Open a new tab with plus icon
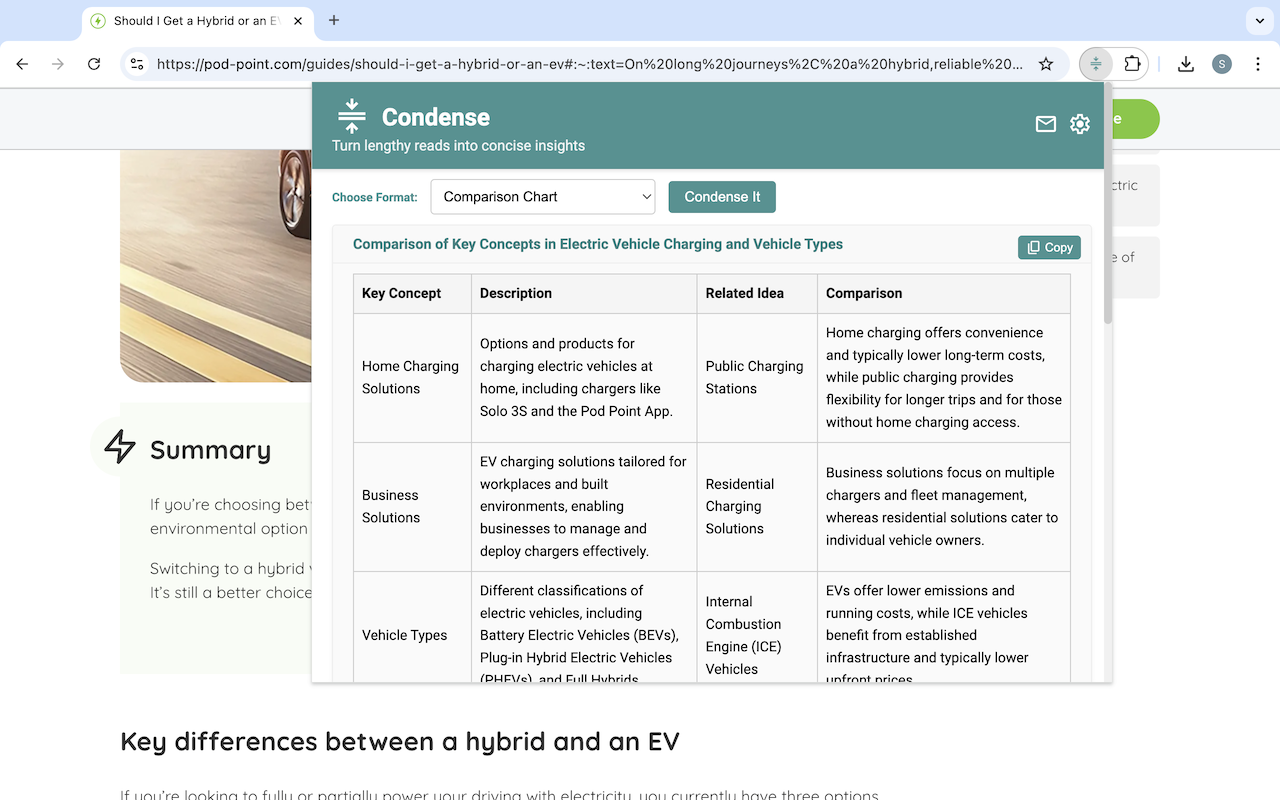 click(334, 20)
